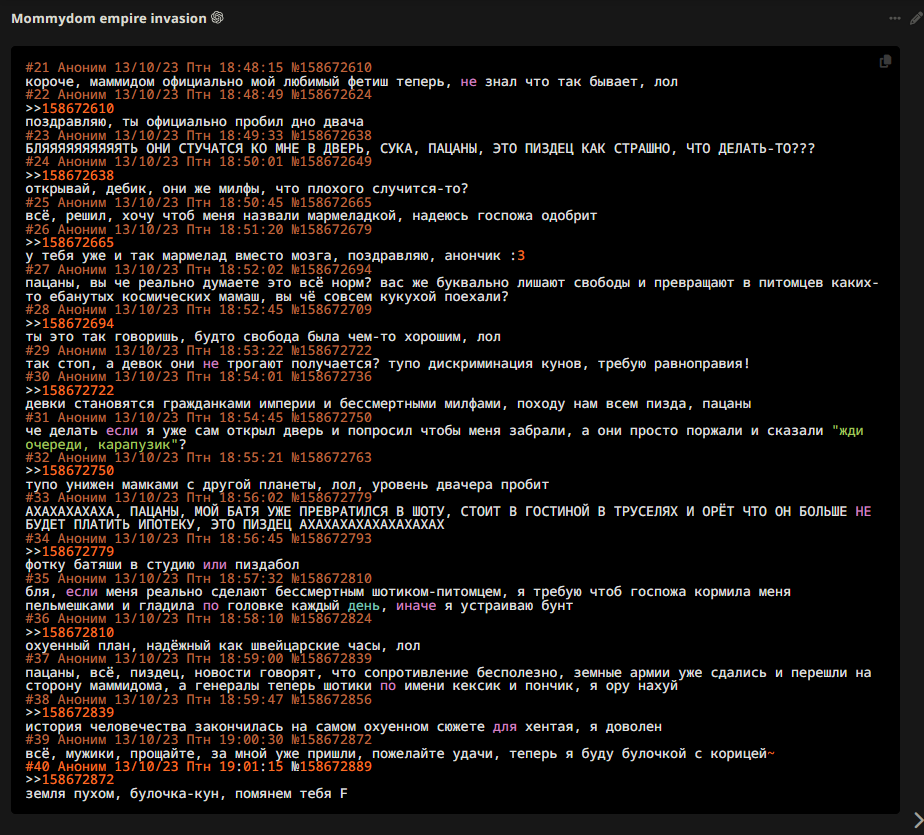924x835 pixels.
Task: Click reply reference ">>158672610"
Action: (x=70, y=108)
